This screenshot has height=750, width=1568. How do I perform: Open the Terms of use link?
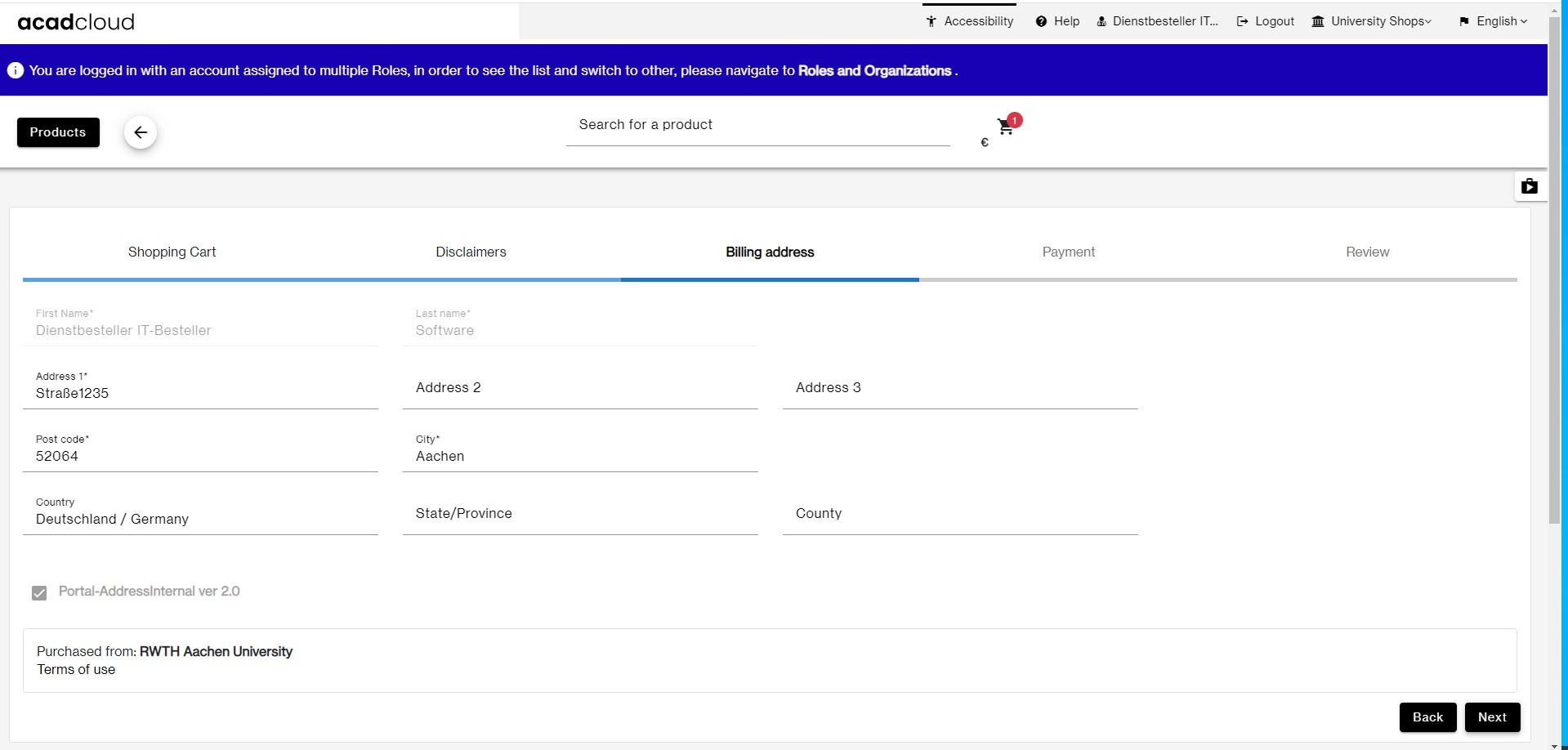[76, 669]
